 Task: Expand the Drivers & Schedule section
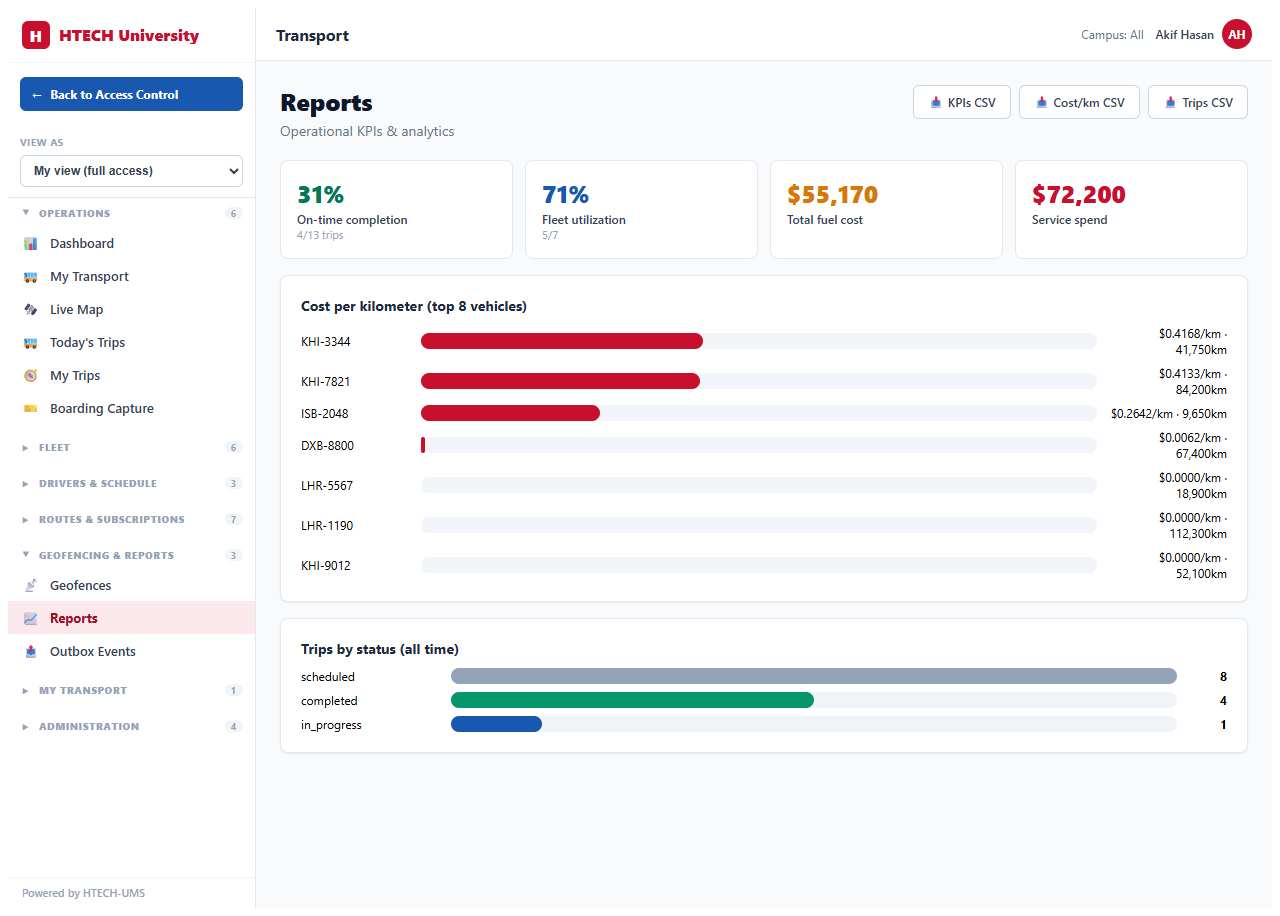point(131,484)
